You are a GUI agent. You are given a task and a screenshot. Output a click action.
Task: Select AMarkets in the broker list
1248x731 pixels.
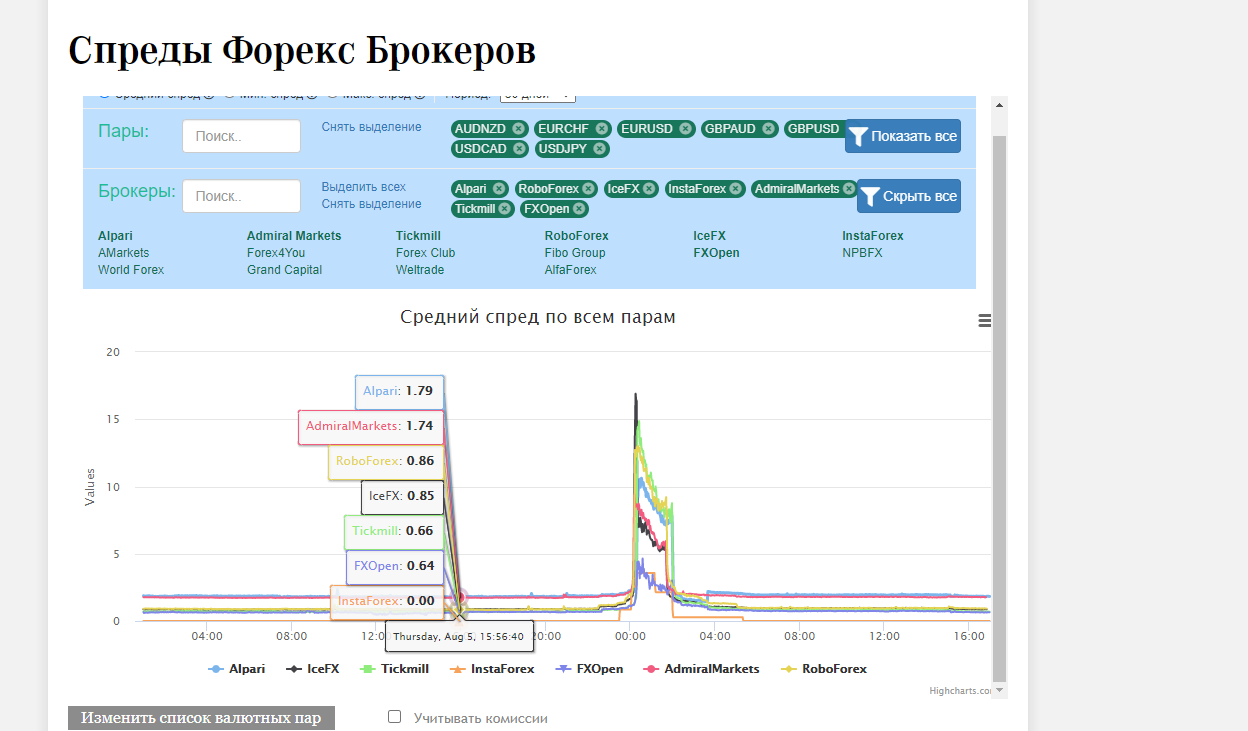[x=123, y=253]
